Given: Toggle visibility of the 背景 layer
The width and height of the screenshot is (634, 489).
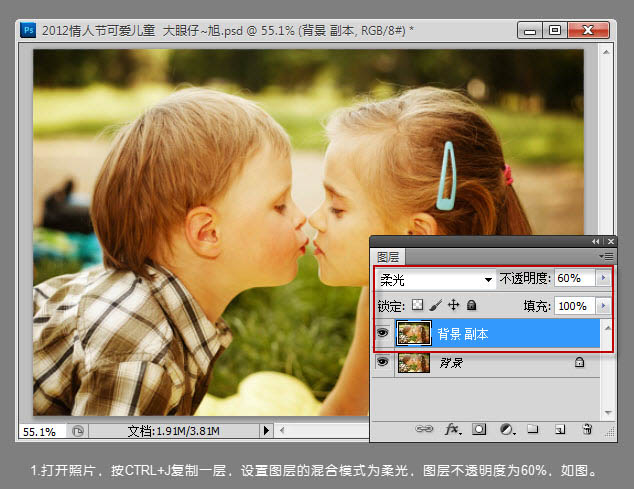Looking at the screenshot, I should [382, 363].
